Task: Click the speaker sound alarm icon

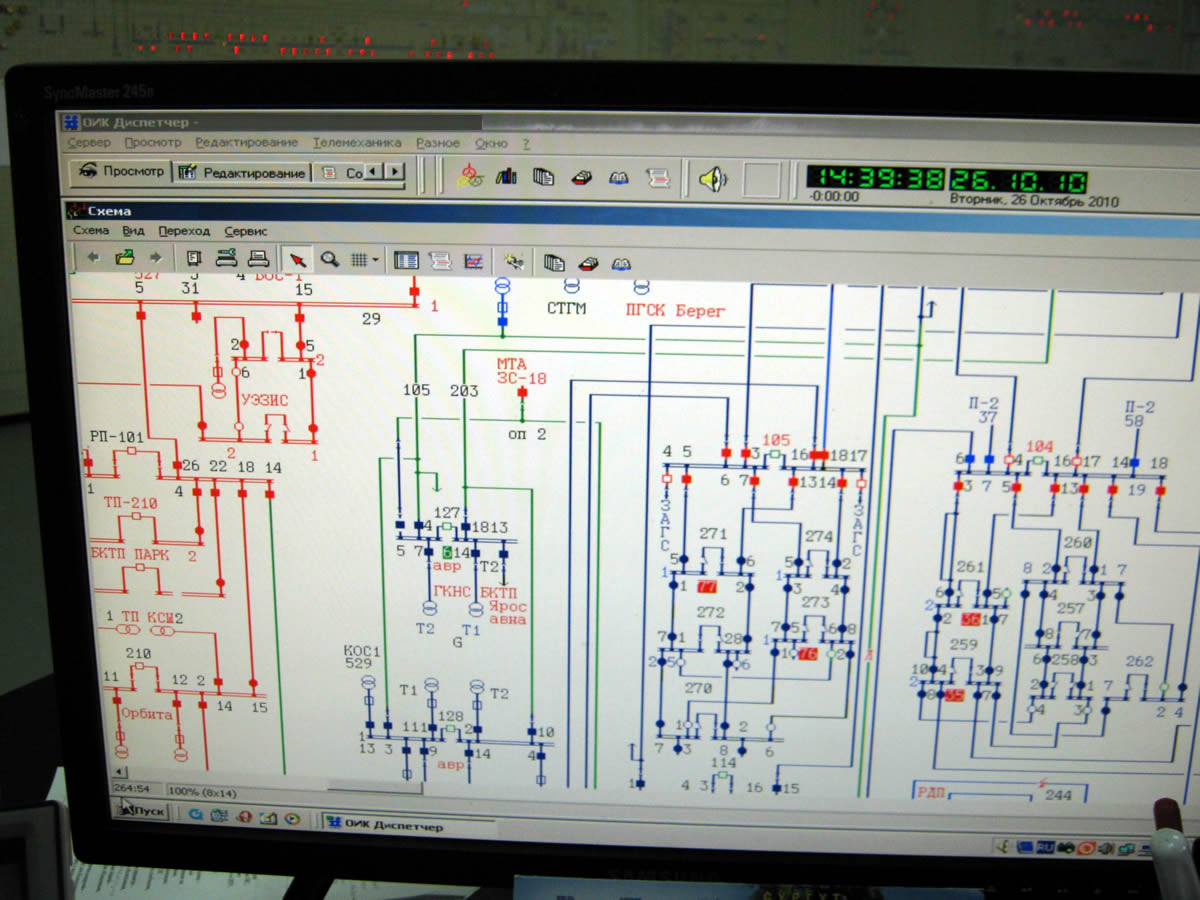Action: click(712, 179)
